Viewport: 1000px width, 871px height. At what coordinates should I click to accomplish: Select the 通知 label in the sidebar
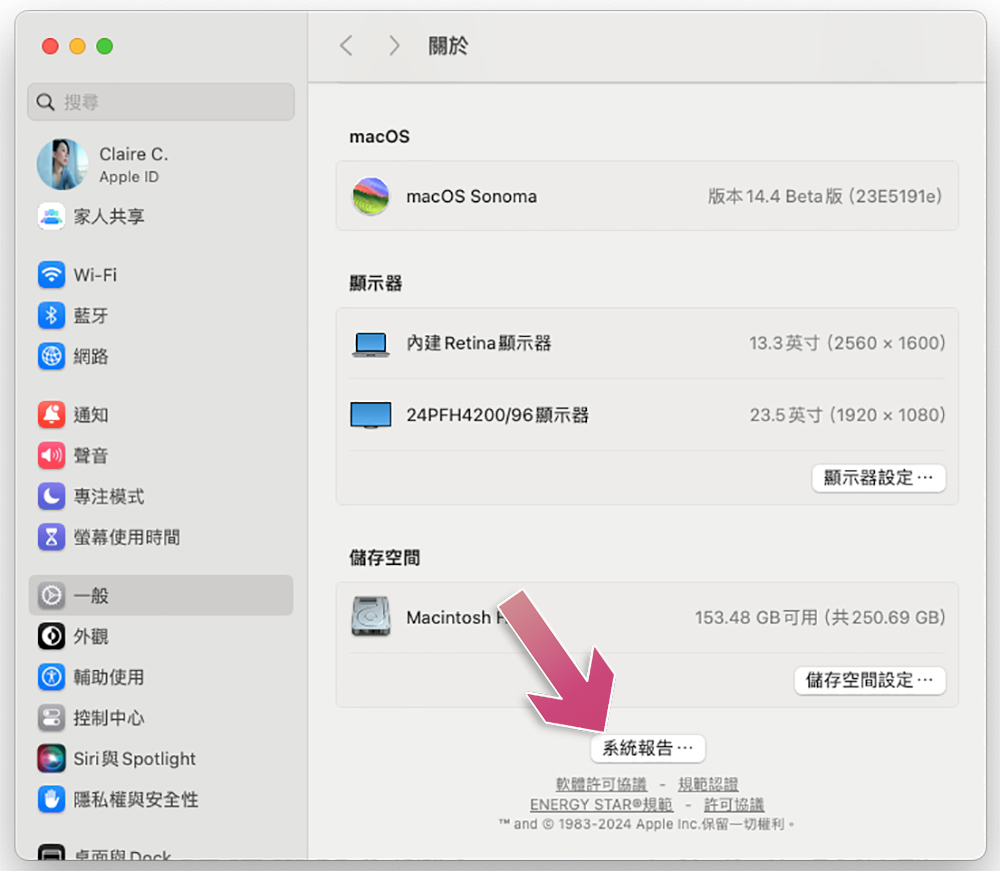(x=91, y=414)
